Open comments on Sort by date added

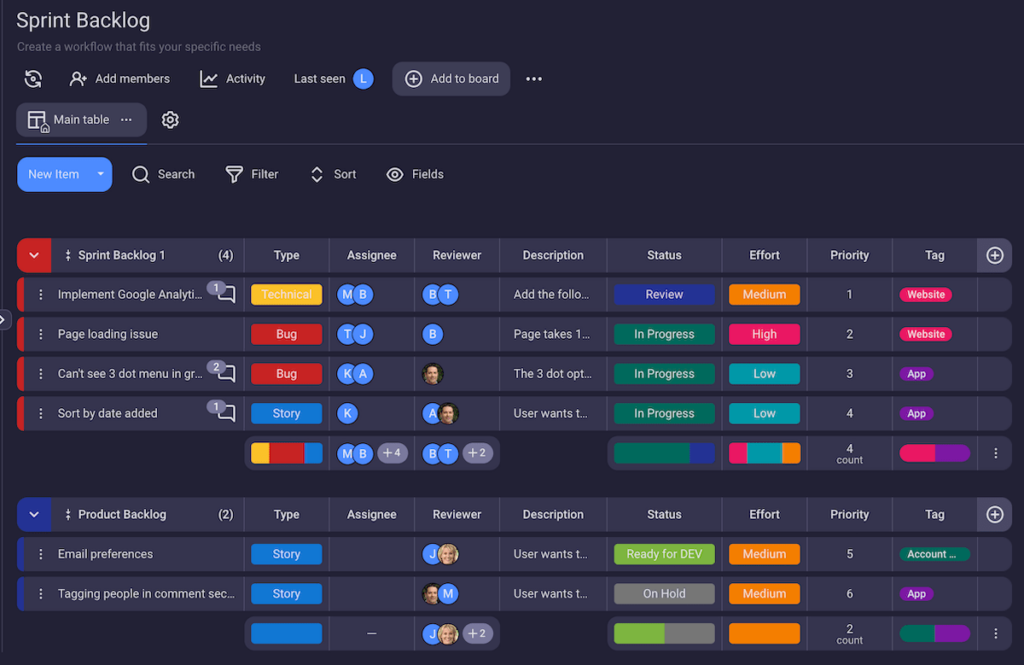coord(226,413)
